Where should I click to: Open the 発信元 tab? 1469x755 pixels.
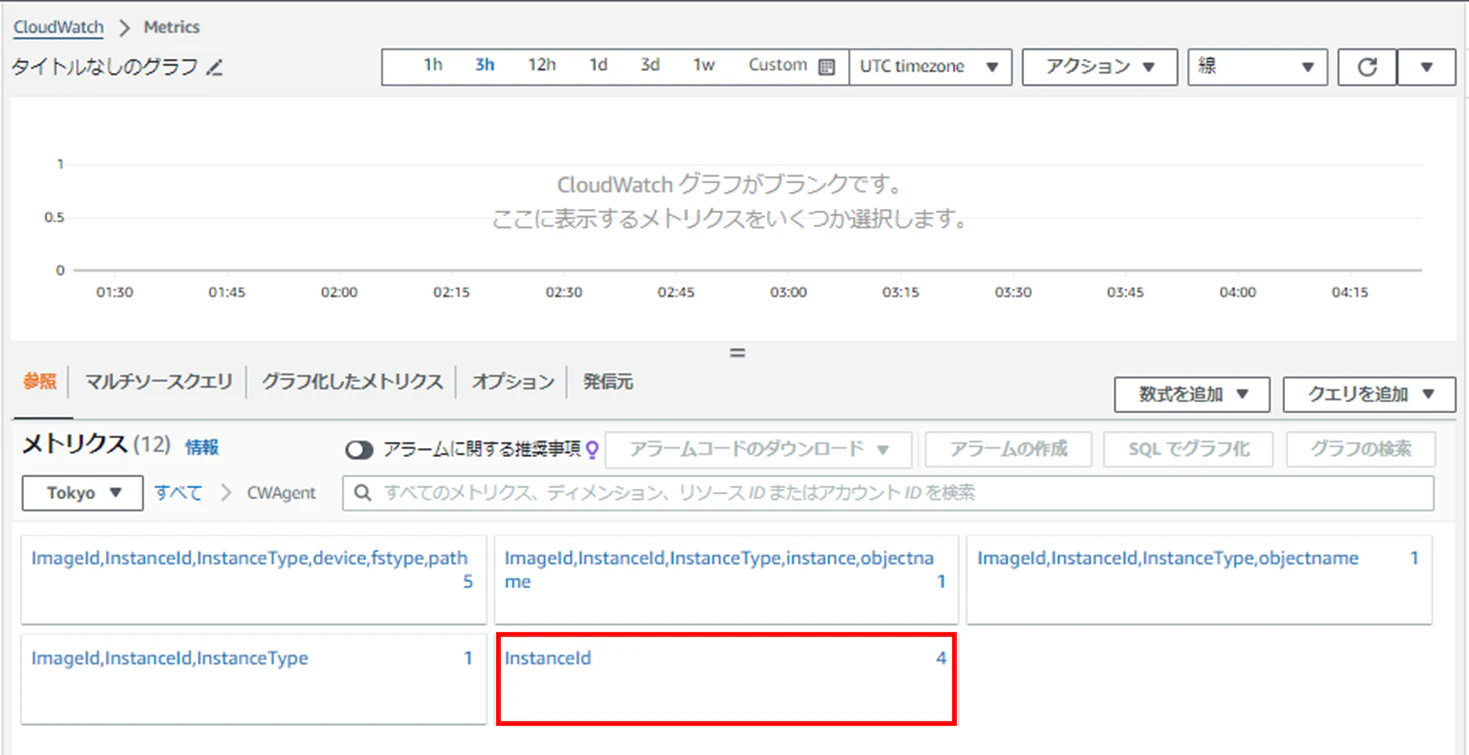coord(608,382)
